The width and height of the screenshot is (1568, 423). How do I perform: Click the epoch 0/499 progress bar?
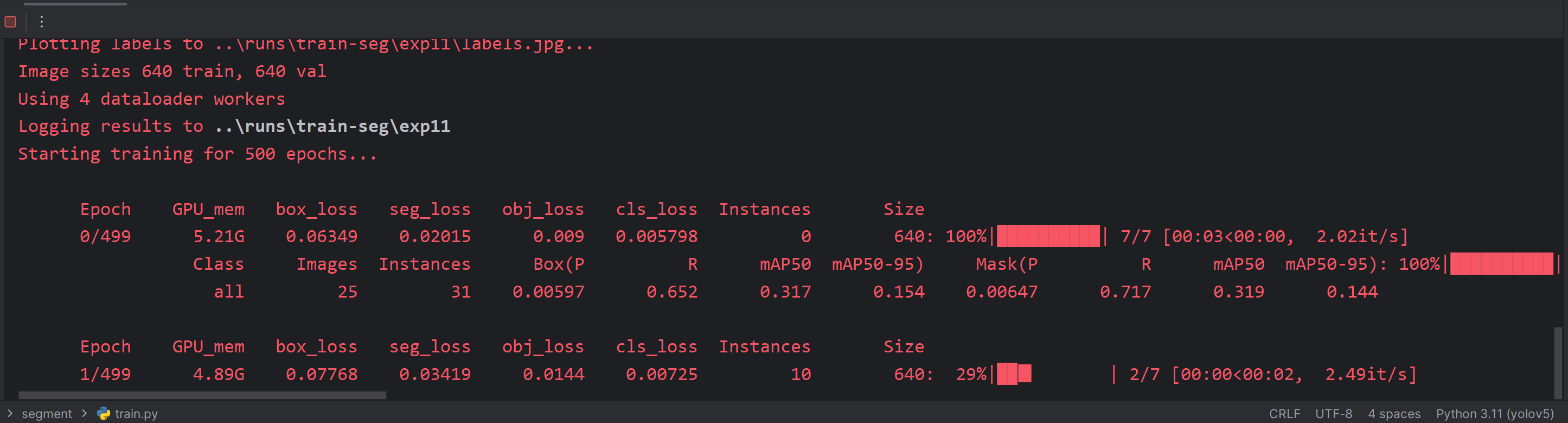(1048, 236)
